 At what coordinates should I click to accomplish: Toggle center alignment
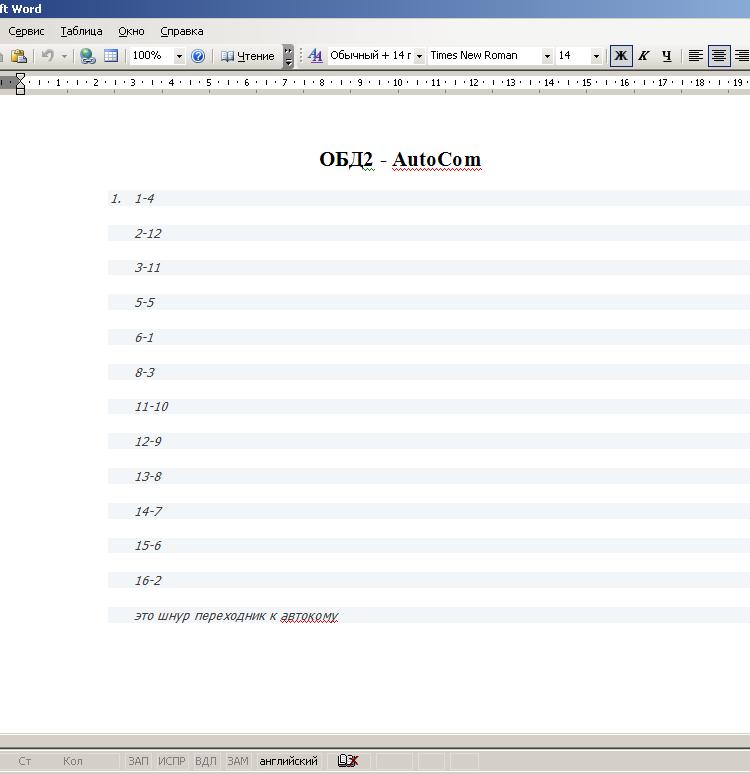(x=718, y=56)
